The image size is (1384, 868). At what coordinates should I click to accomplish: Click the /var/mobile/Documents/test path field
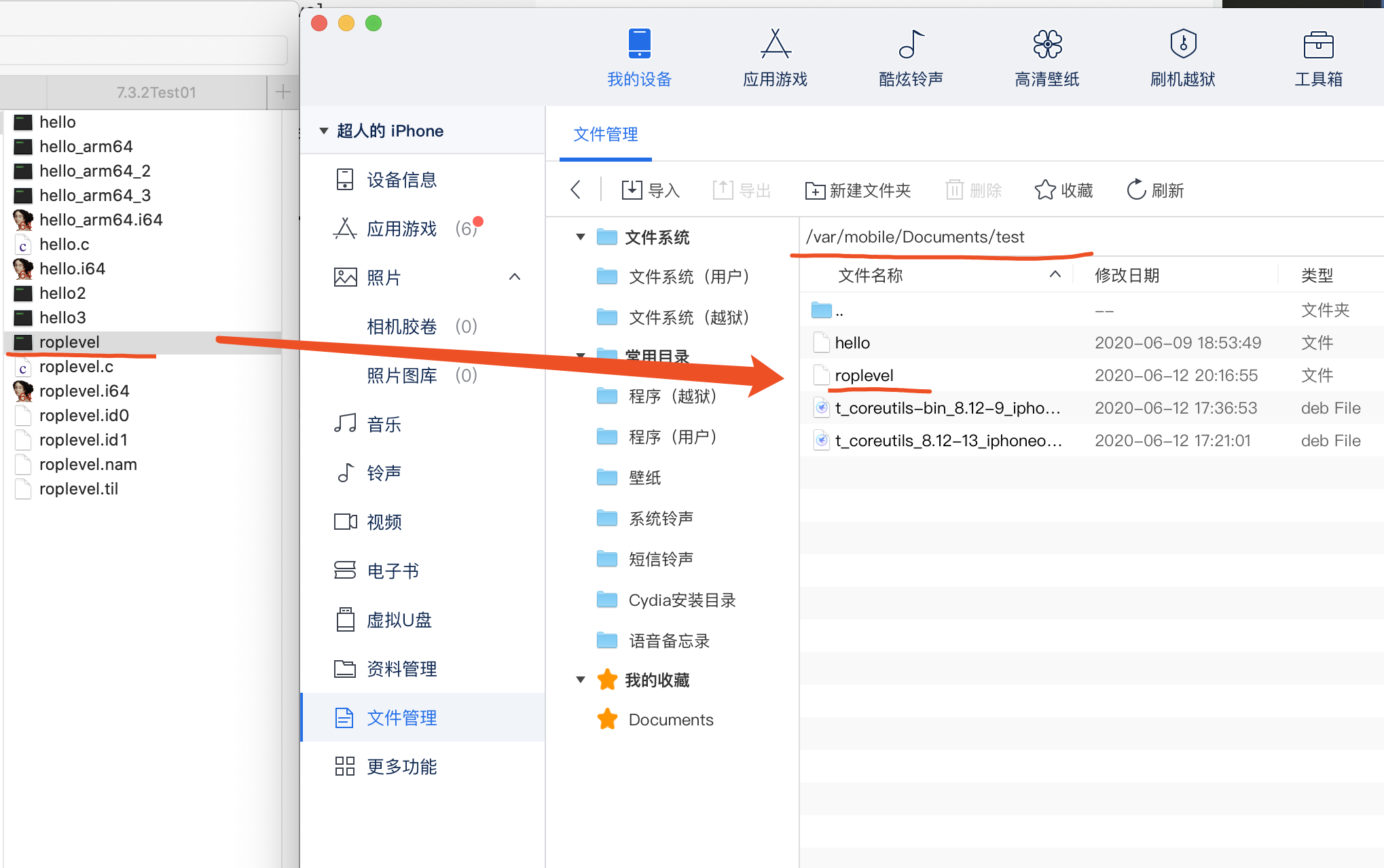click(x=1091, y=236)
